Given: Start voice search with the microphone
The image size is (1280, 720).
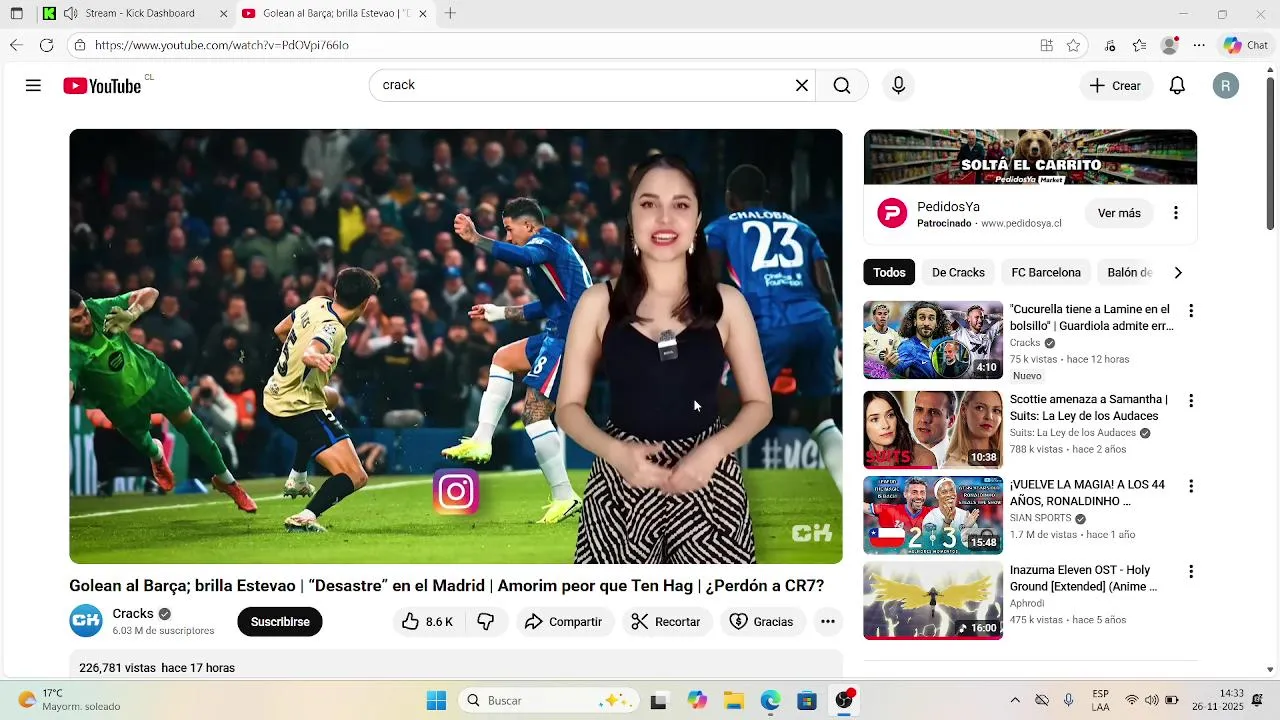Looking at the screenshot, I should [x=898, y=86].
